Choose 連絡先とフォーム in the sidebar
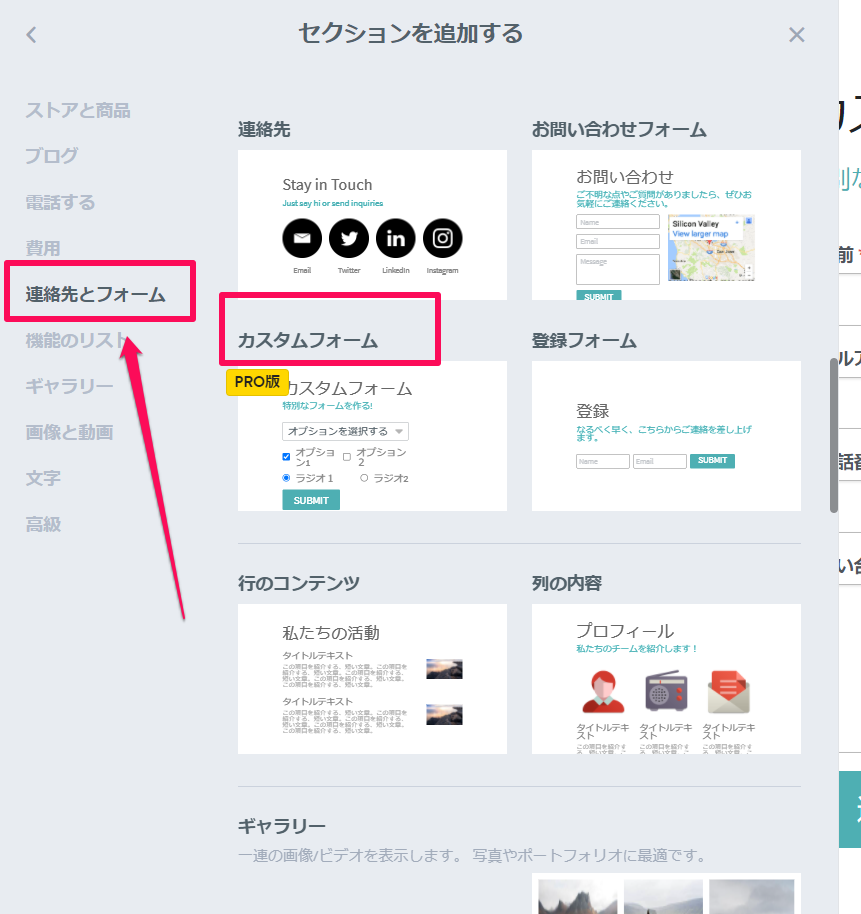 pos(95,294)
